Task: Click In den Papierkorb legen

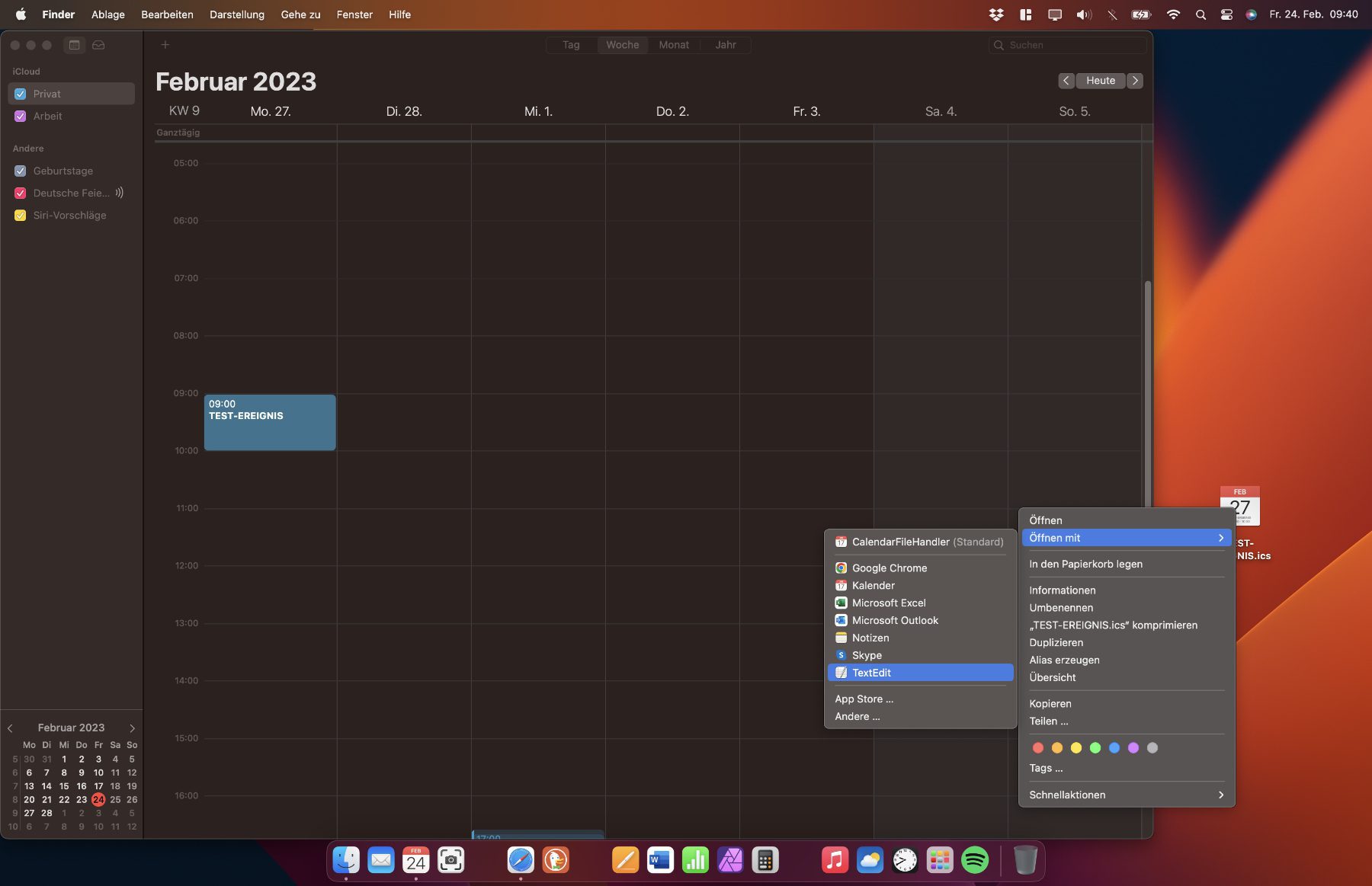Action: [x=1127, y=564]
